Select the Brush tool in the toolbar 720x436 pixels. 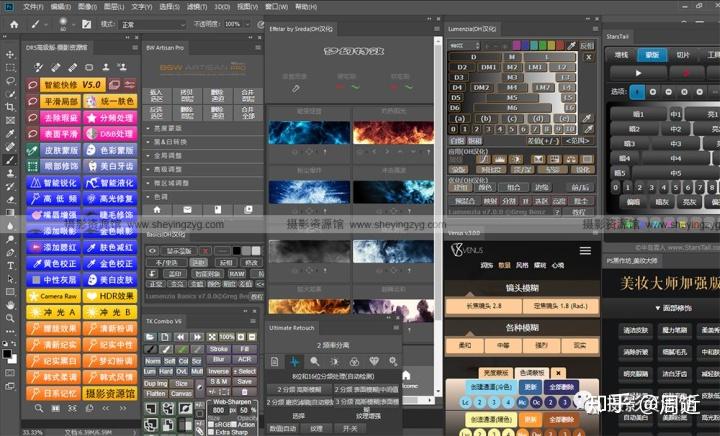click(x=10, y=160)
